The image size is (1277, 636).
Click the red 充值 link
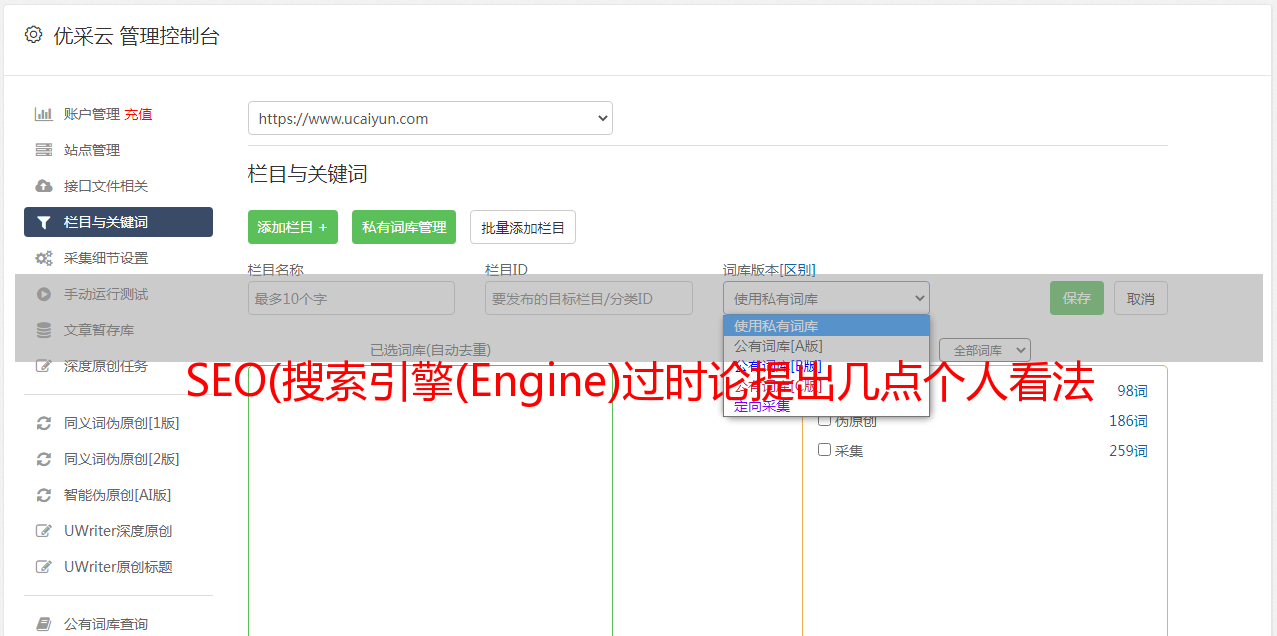(138, 114)
